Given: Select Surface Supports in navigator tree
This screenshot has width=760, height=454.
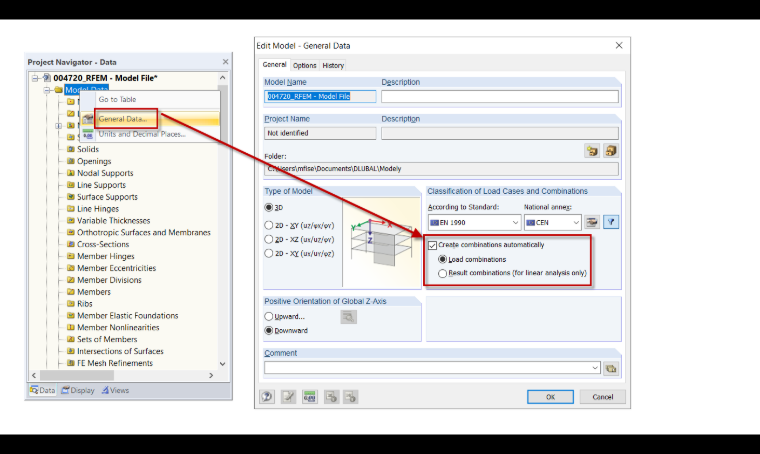Looking at the screenshot, I should pyautogui.click(x=107, y=197).
